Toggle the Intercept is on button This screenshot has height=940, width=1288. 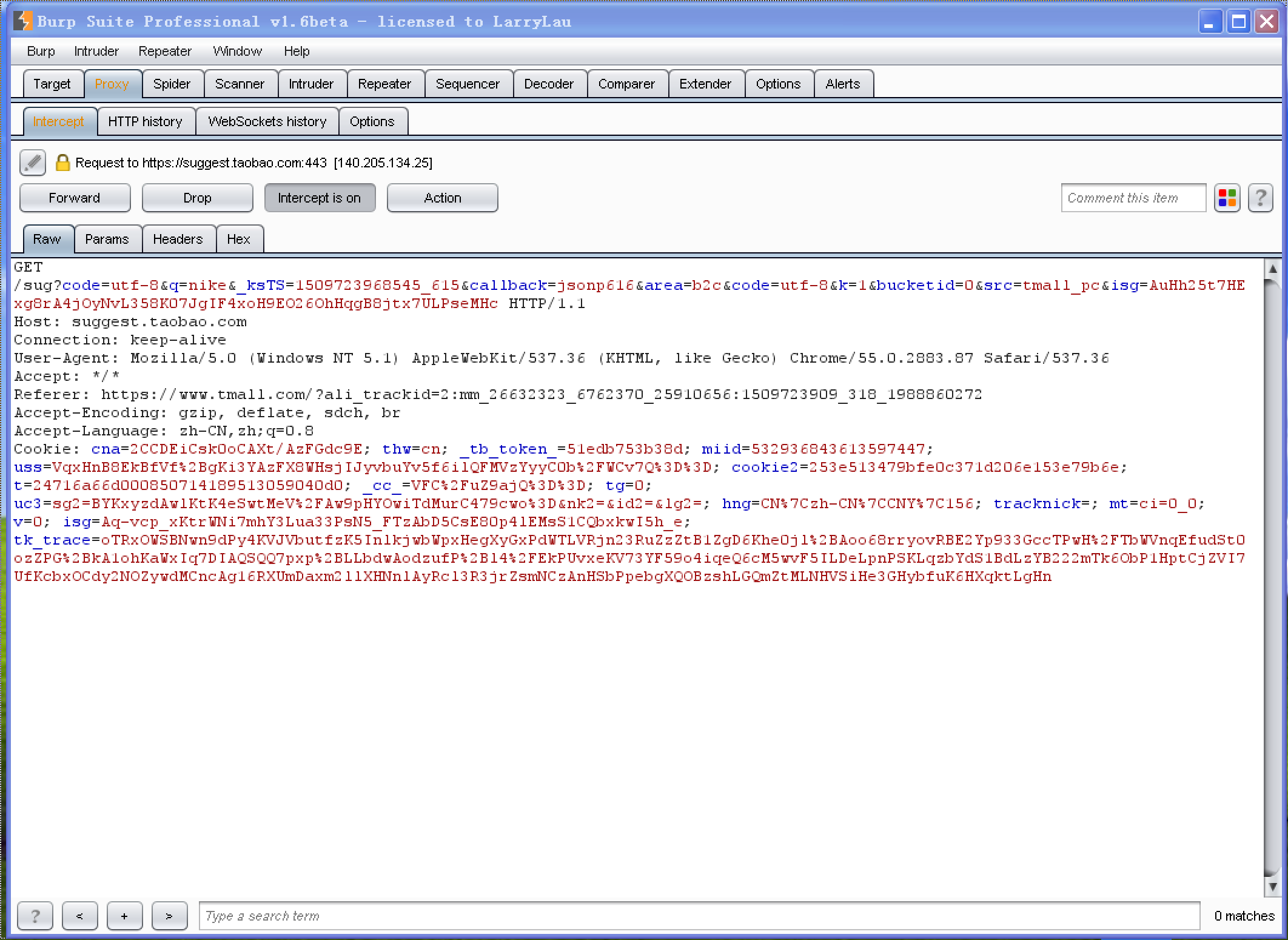(x=320, y=198)
